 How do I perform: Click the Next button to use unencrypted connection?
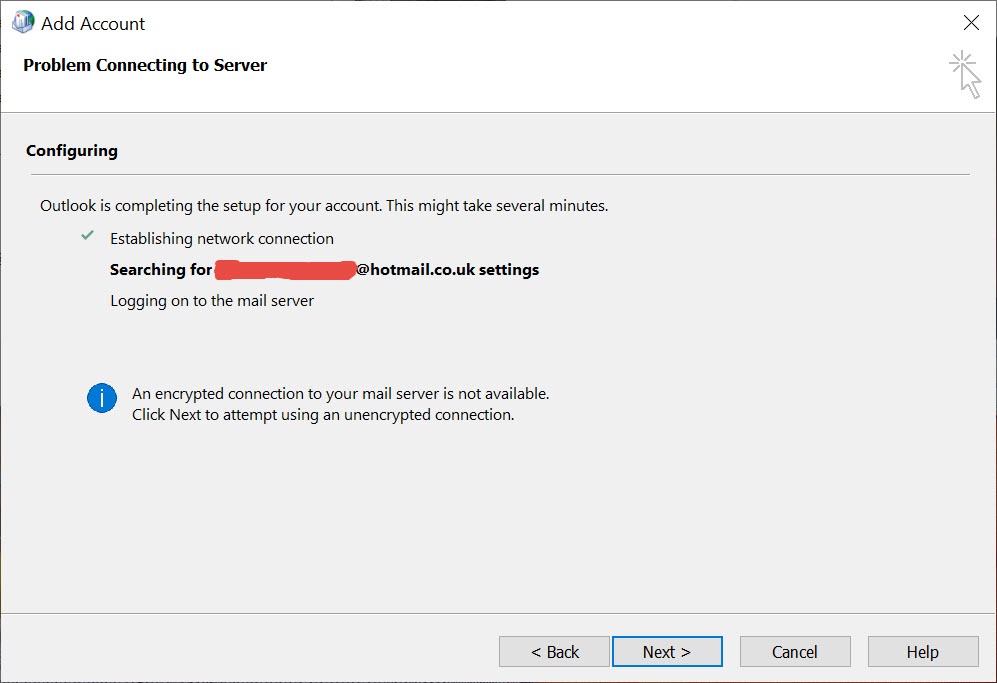tap(667, 651)
